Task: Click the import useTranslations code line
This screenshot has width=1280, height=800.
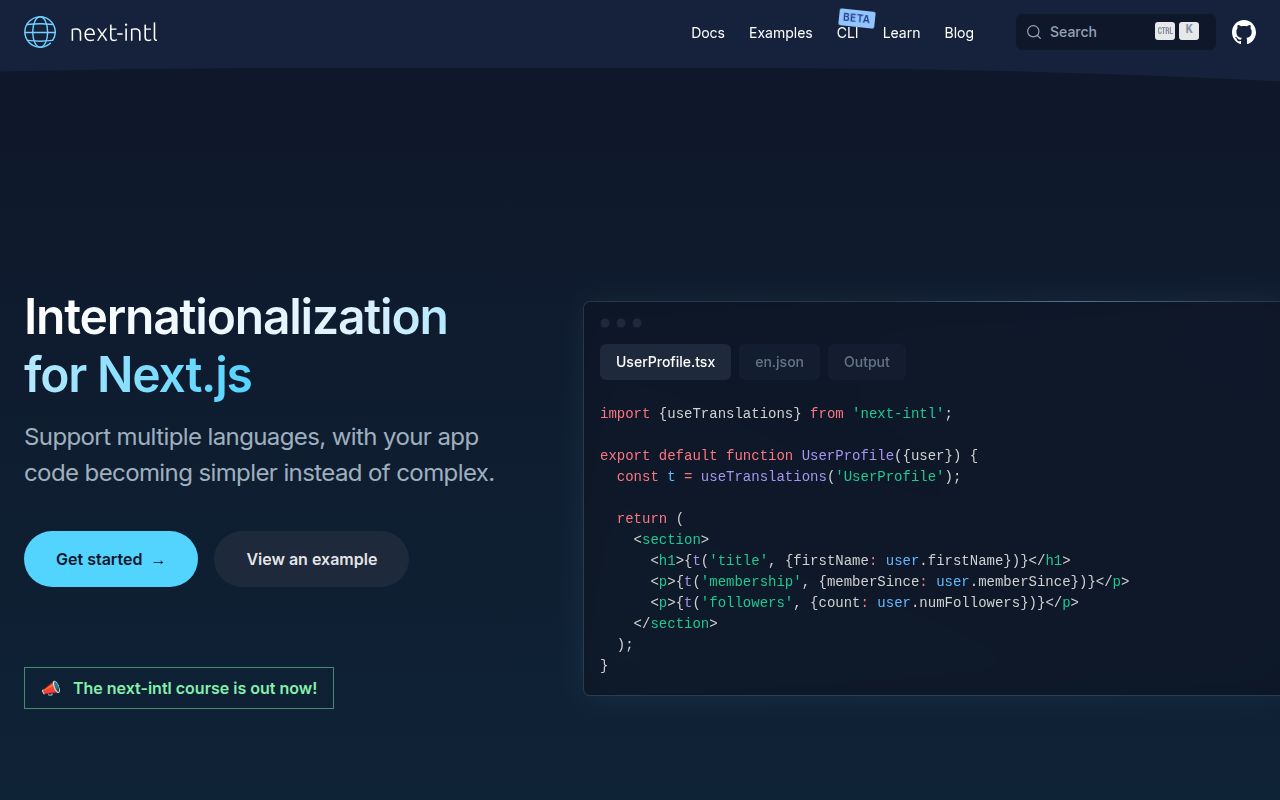Action: pos(776,413)
